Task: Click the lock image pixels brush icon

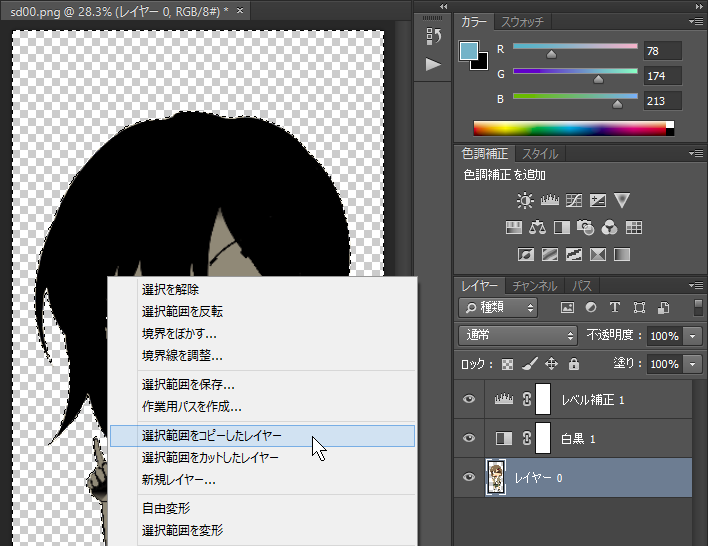Action: 531,365
